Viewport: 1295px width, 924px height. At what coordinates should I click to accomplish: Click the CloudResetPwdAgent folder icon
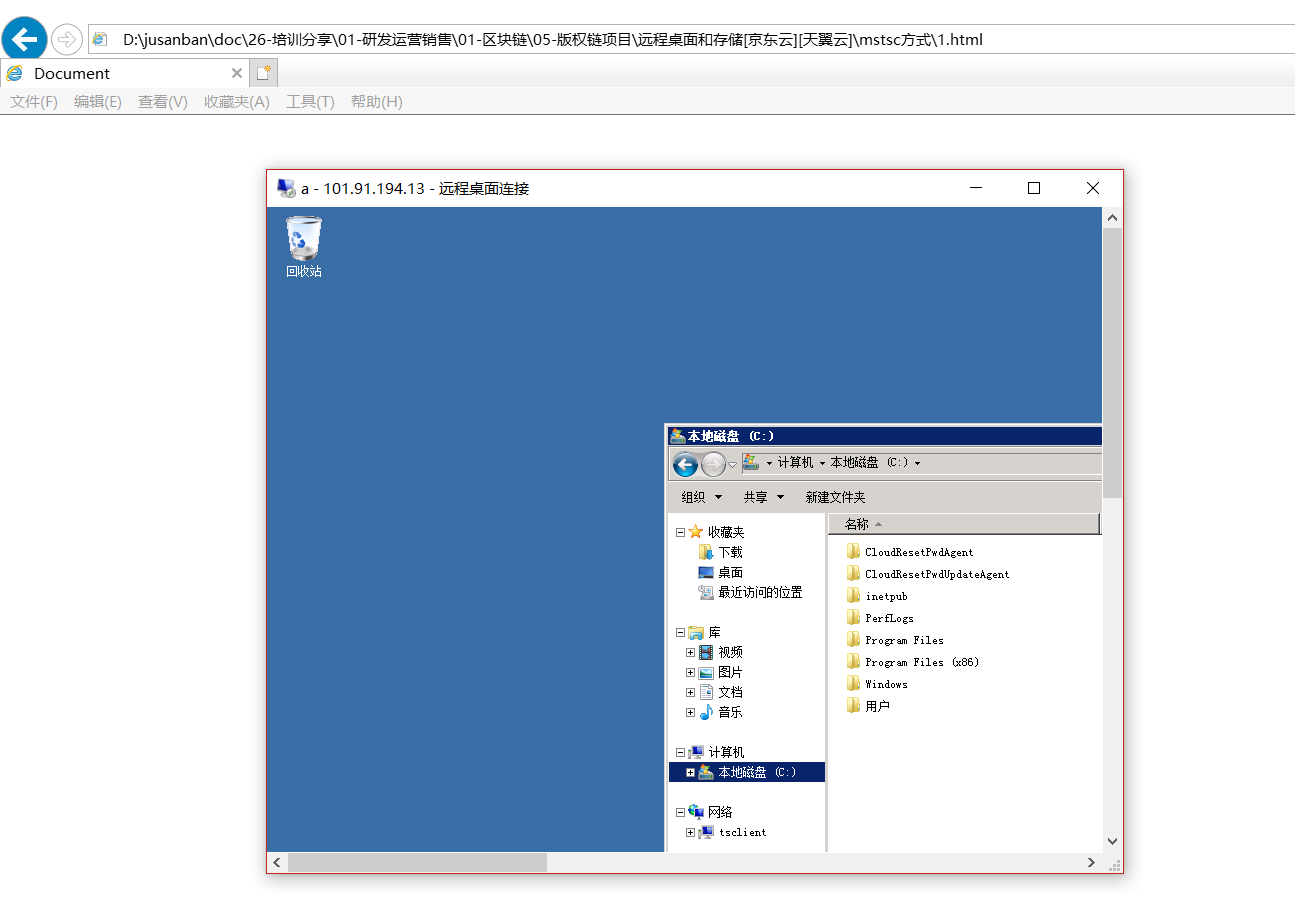pyautogui.click(x=853, y=552)
